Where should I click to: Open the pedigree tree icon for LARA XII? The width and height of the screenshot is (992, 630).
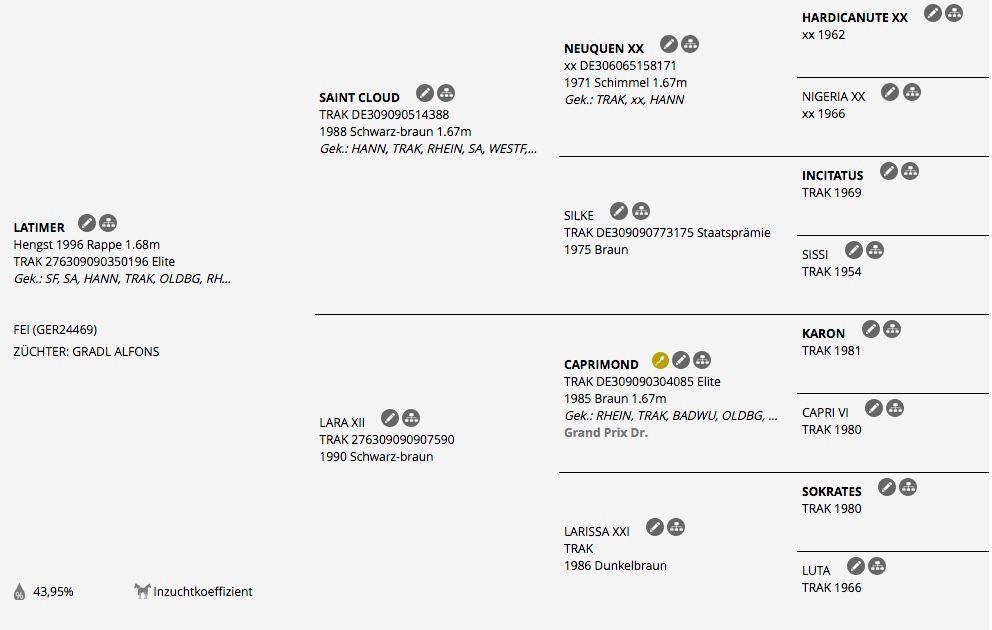click(411, 418)
